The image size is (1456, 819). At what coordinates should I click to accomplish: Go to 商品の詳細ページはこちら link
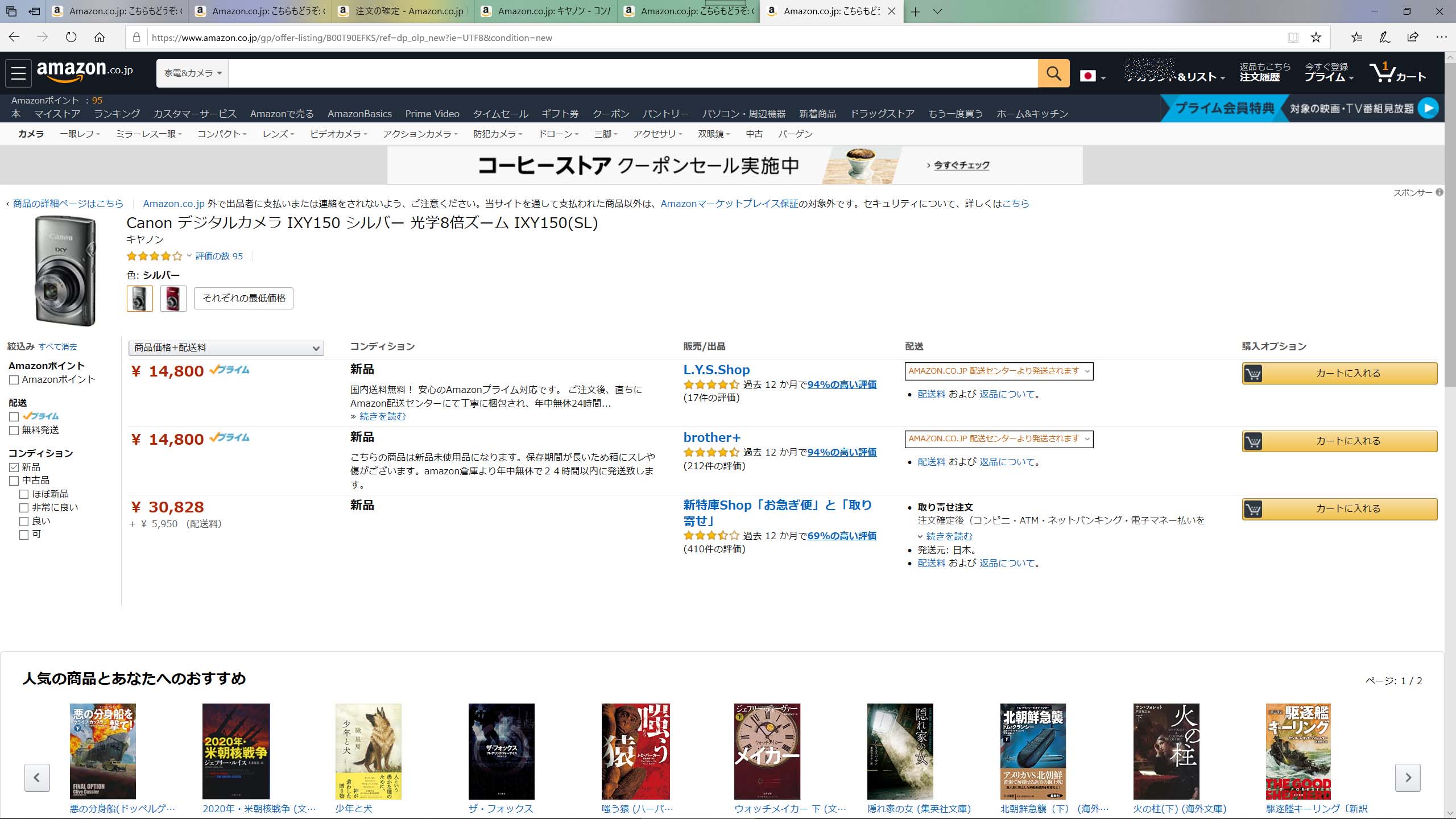click(68, 204)
